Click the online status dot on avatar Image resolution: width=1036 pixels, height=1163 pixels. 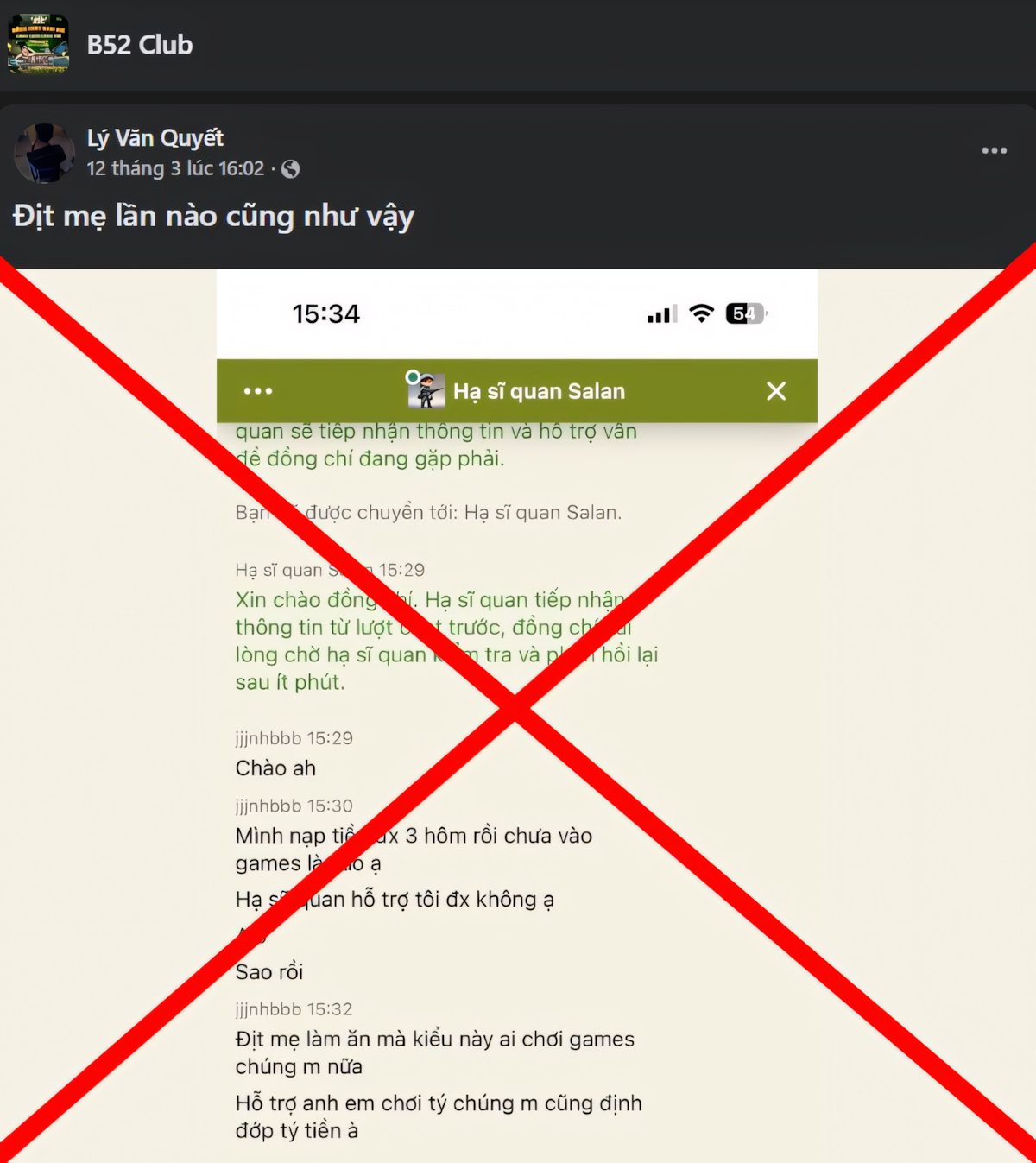(x=414, y=377)
